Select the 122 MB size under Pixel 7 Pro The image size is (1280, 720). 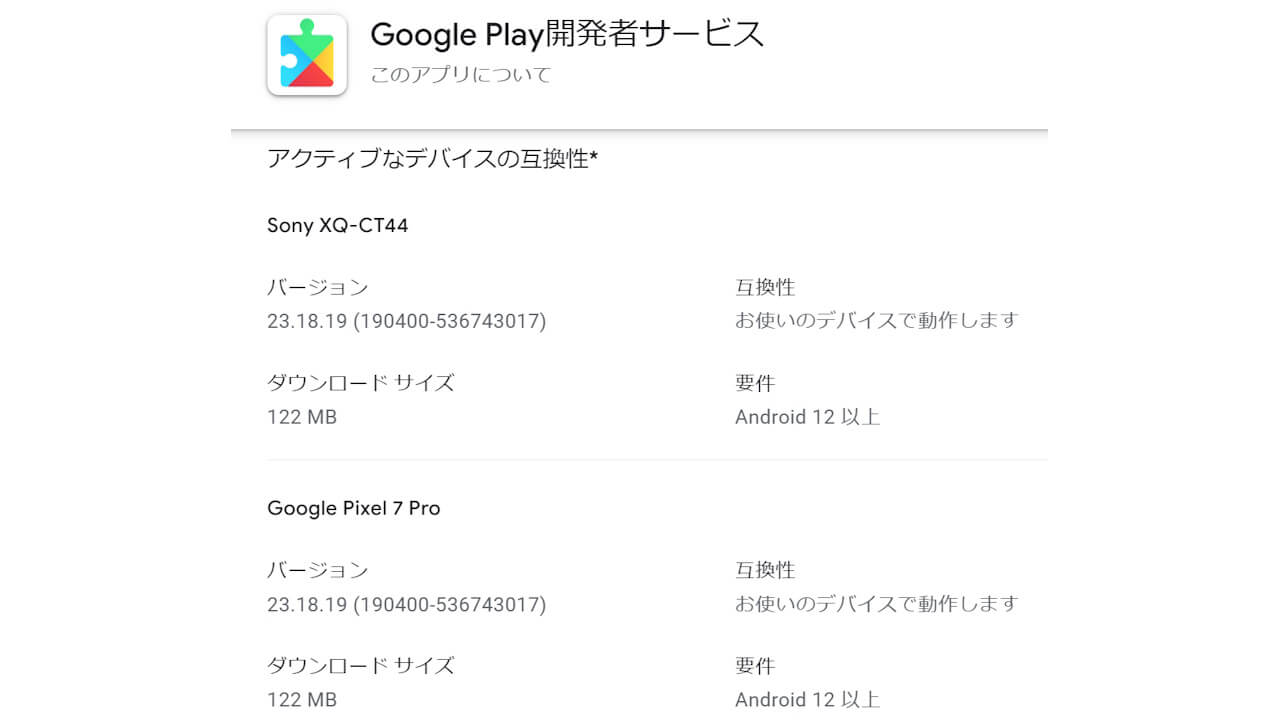click(302, 700)
